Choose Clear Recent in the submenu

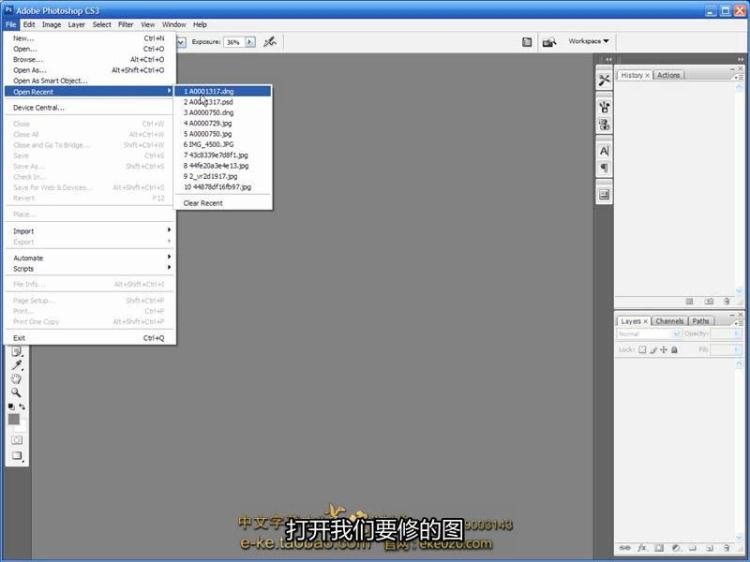pos(222,203)
